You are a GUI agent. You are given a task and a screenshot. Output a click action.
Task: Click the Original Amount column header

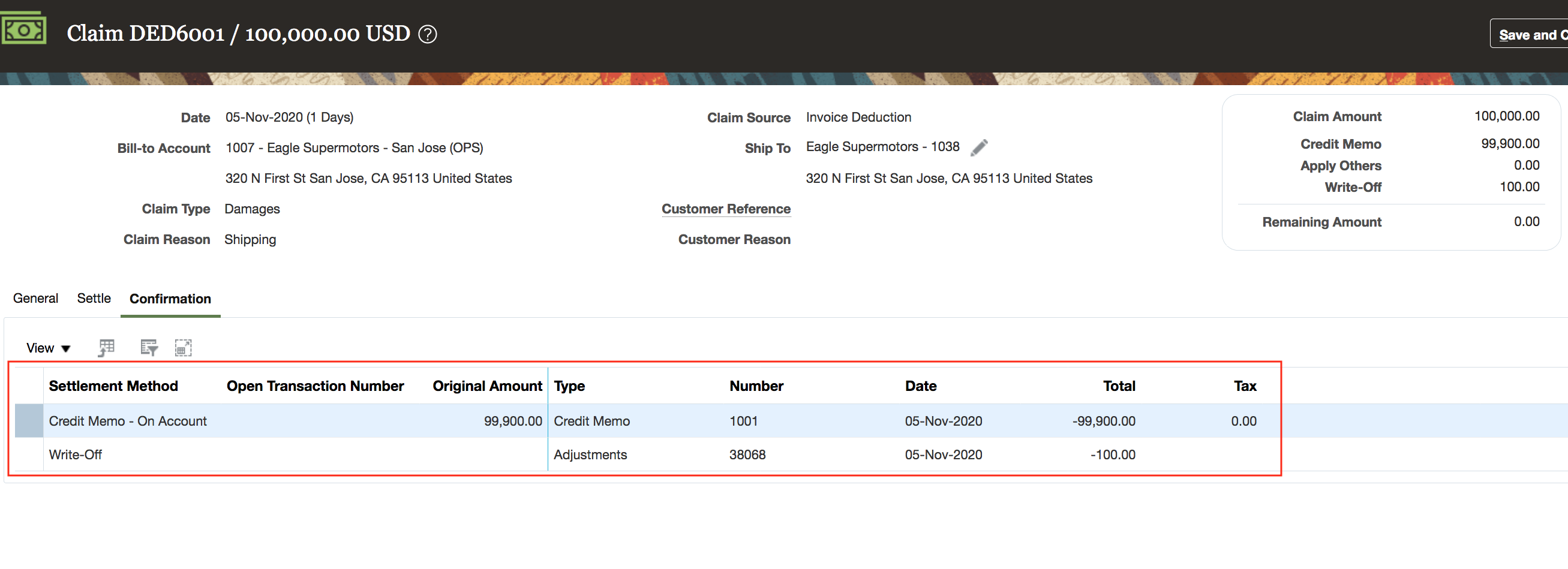[486, 386]
